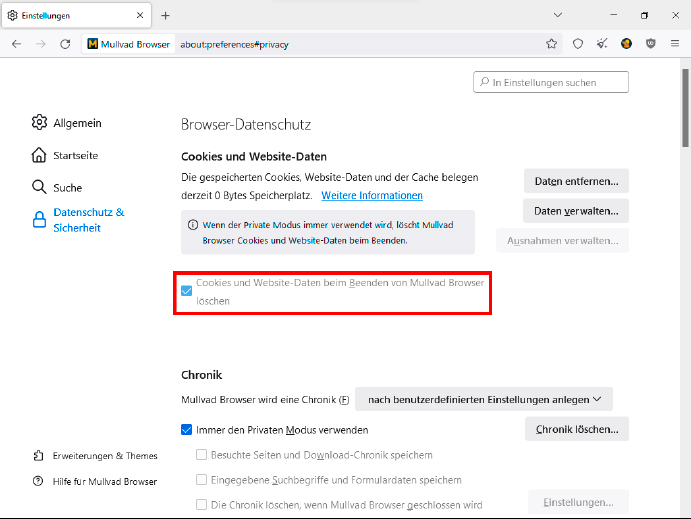Image resolution: width=691 pixels, height=519 pixels.
Task: Click the house icon next to Startseite
Action: coord(39,155)
